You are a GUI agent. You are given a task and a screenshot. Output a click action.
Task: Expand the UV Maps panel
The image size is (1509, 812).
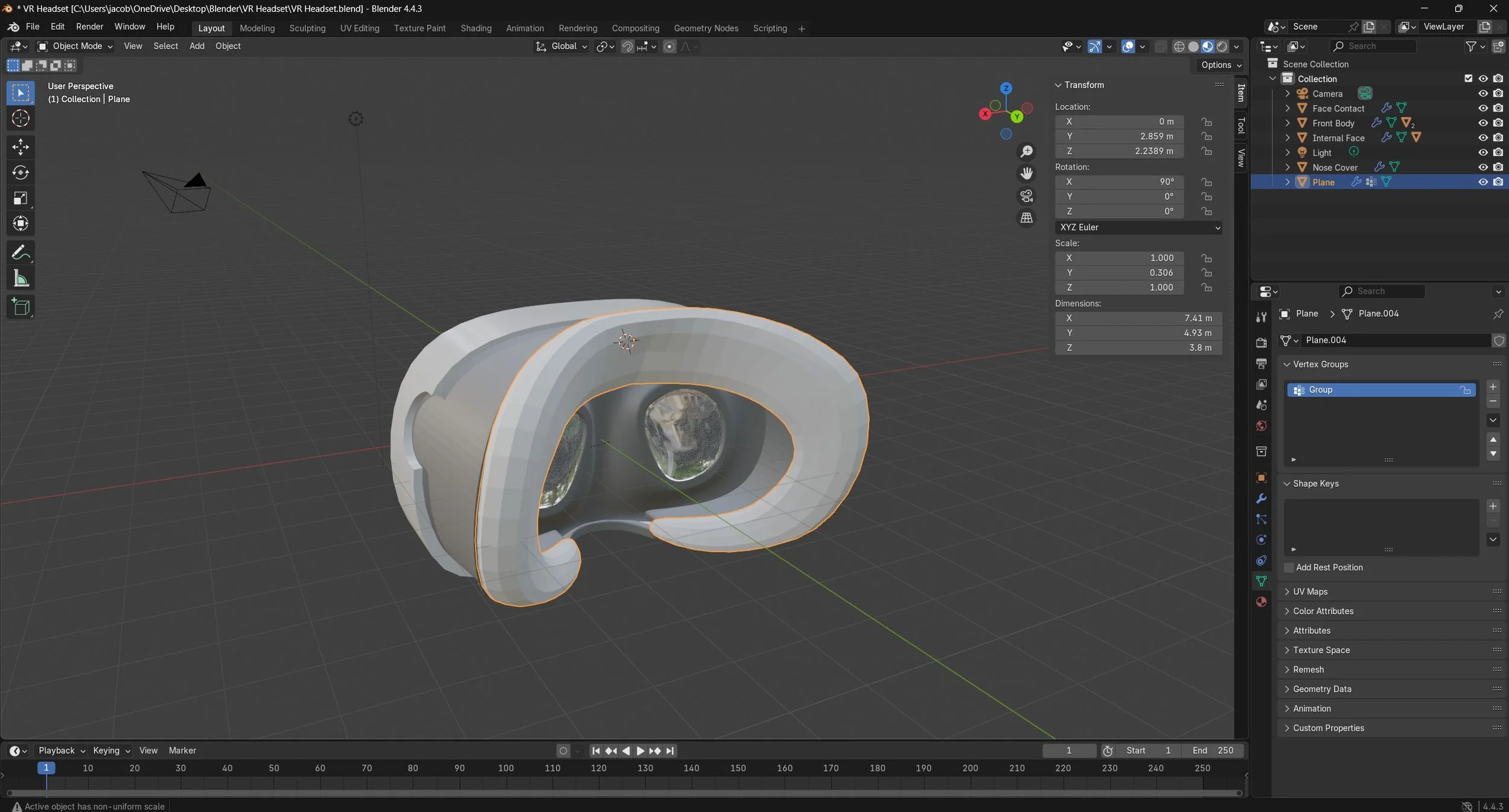point(1310,592)
